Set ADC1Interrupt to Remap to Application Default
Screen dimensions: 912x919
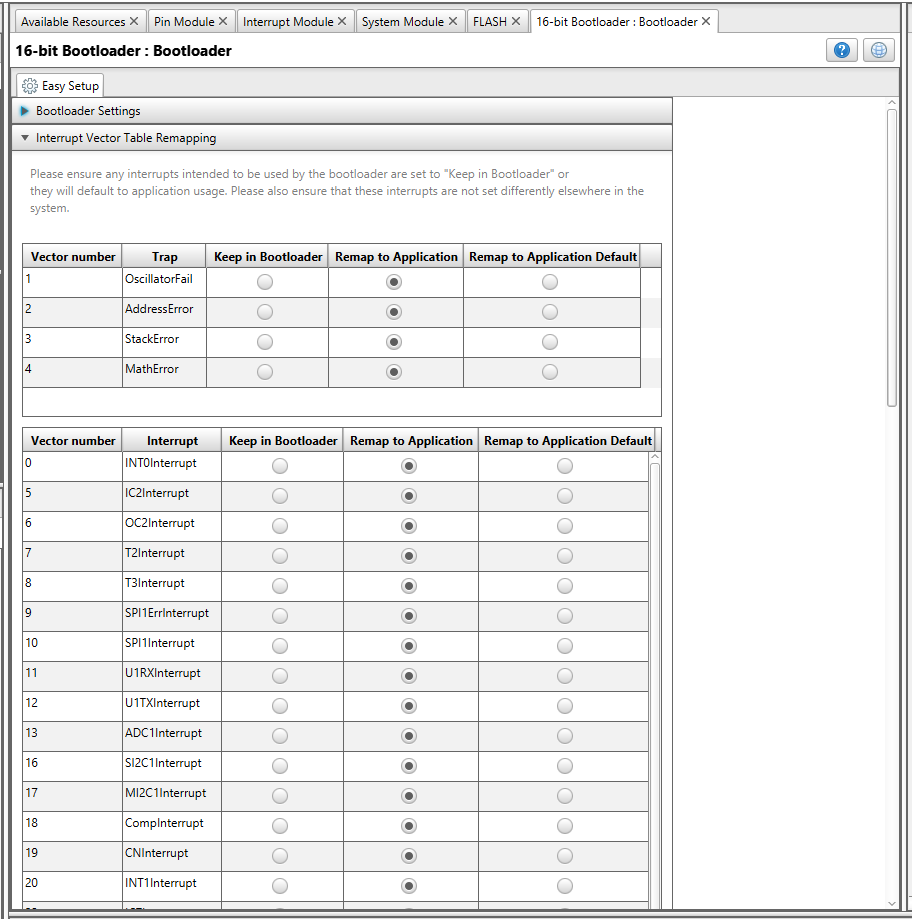pos(565,736)
